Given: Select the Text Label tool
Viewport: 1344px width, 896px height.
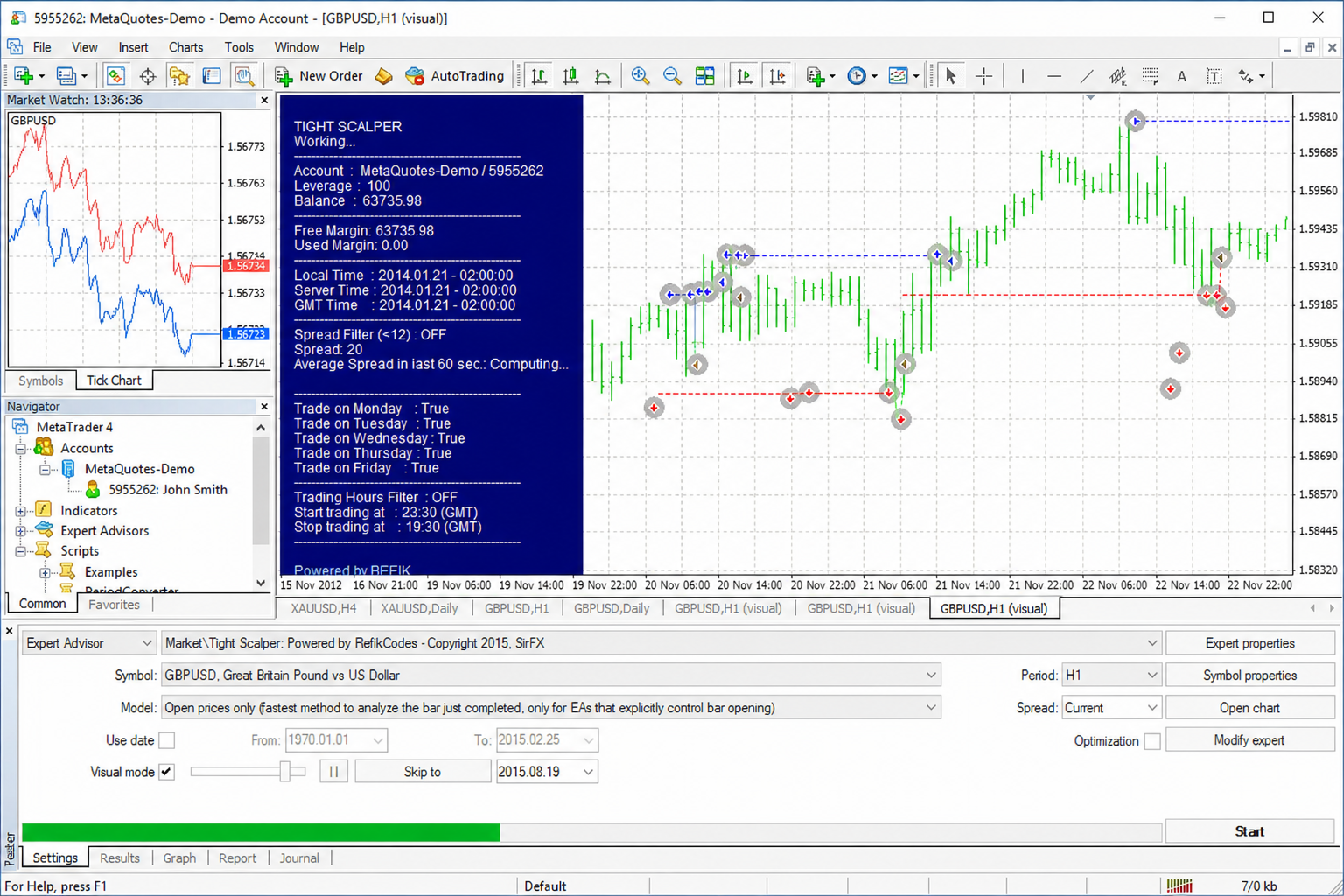Looking at the screenshot, I should [1214, 76].
